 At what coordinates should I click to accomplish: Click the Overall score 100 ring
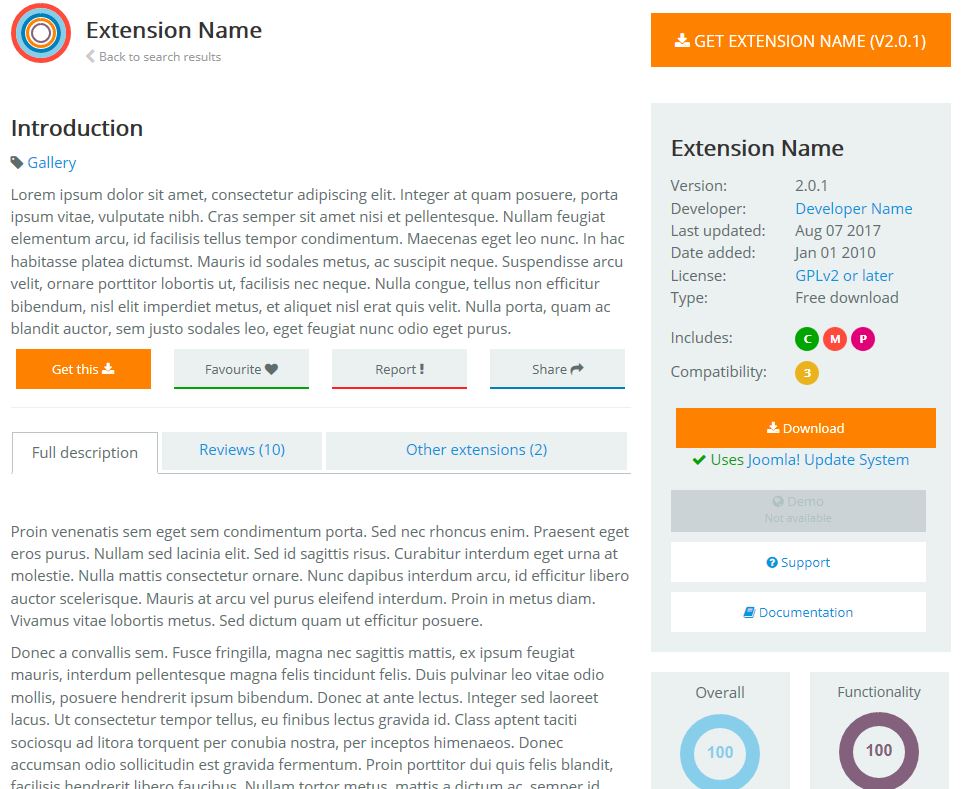[720, 752]
